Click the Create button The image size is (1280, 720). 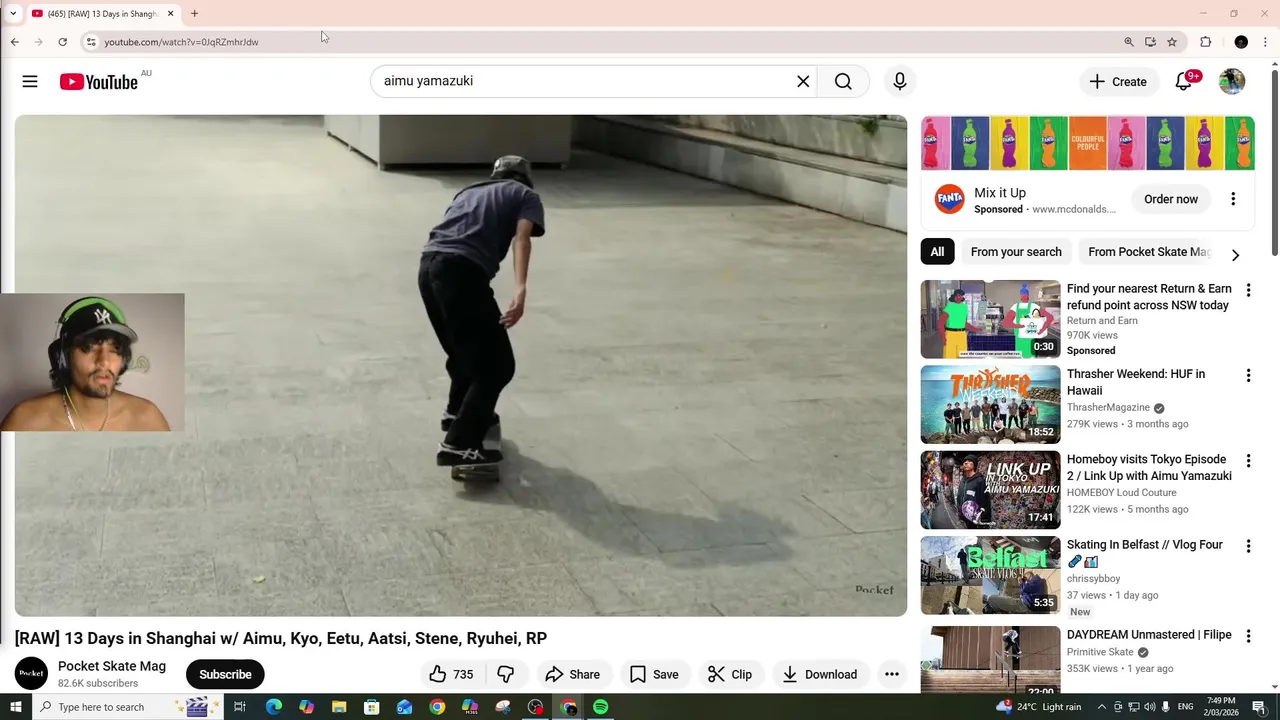(1118, 82)
